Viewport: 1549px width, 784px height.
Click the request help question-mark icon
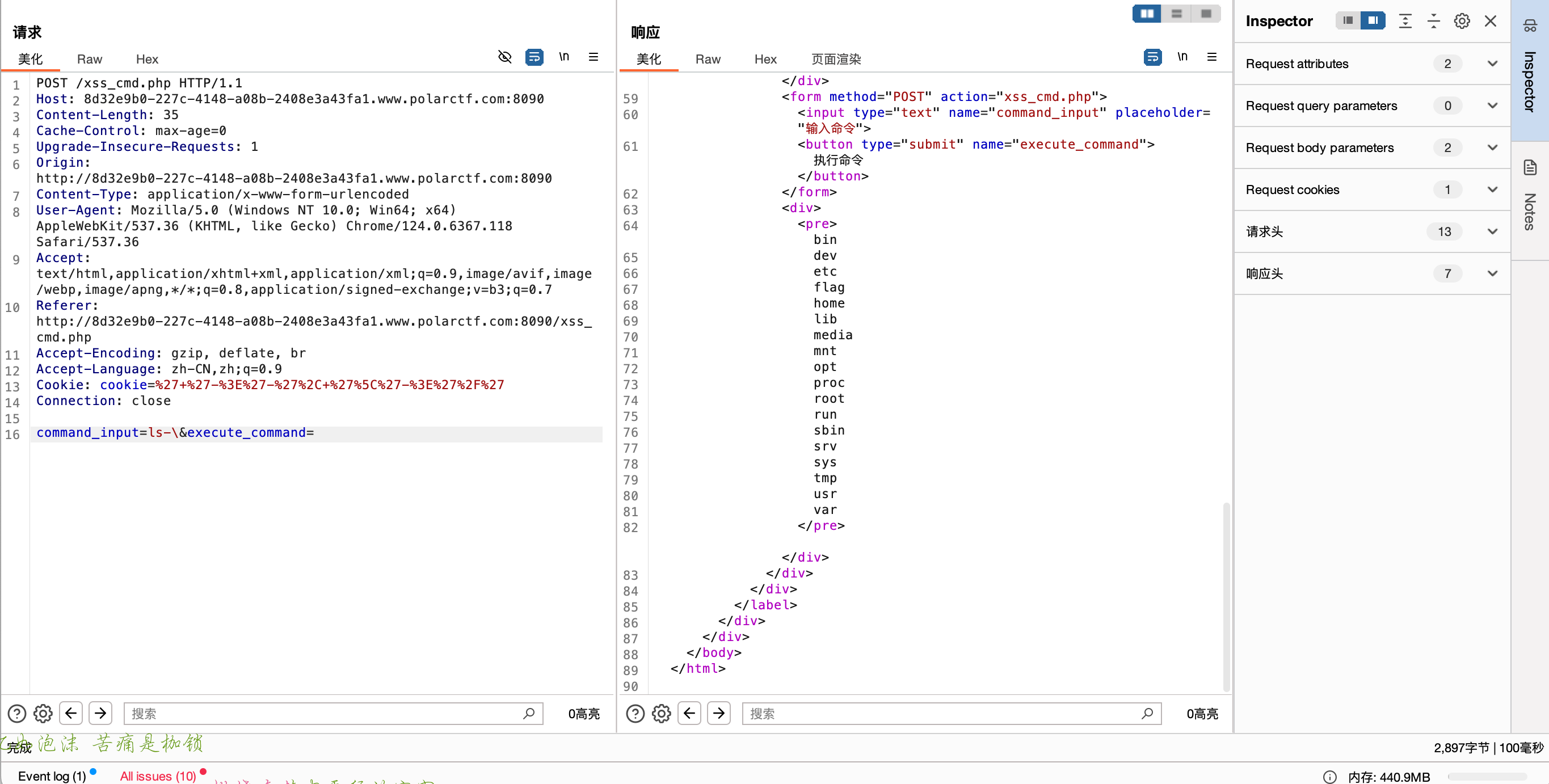[x=16, y=714]
